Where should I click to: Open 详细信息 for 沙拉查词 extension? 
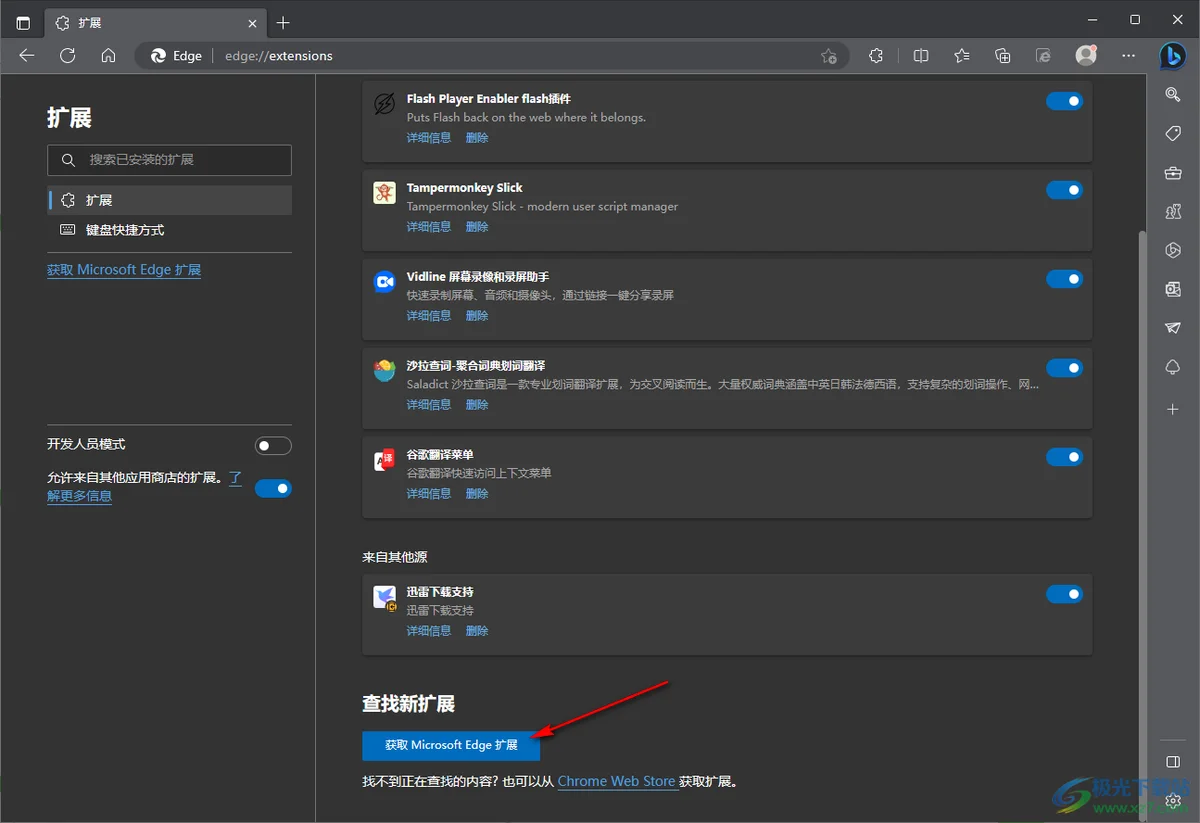429,405
